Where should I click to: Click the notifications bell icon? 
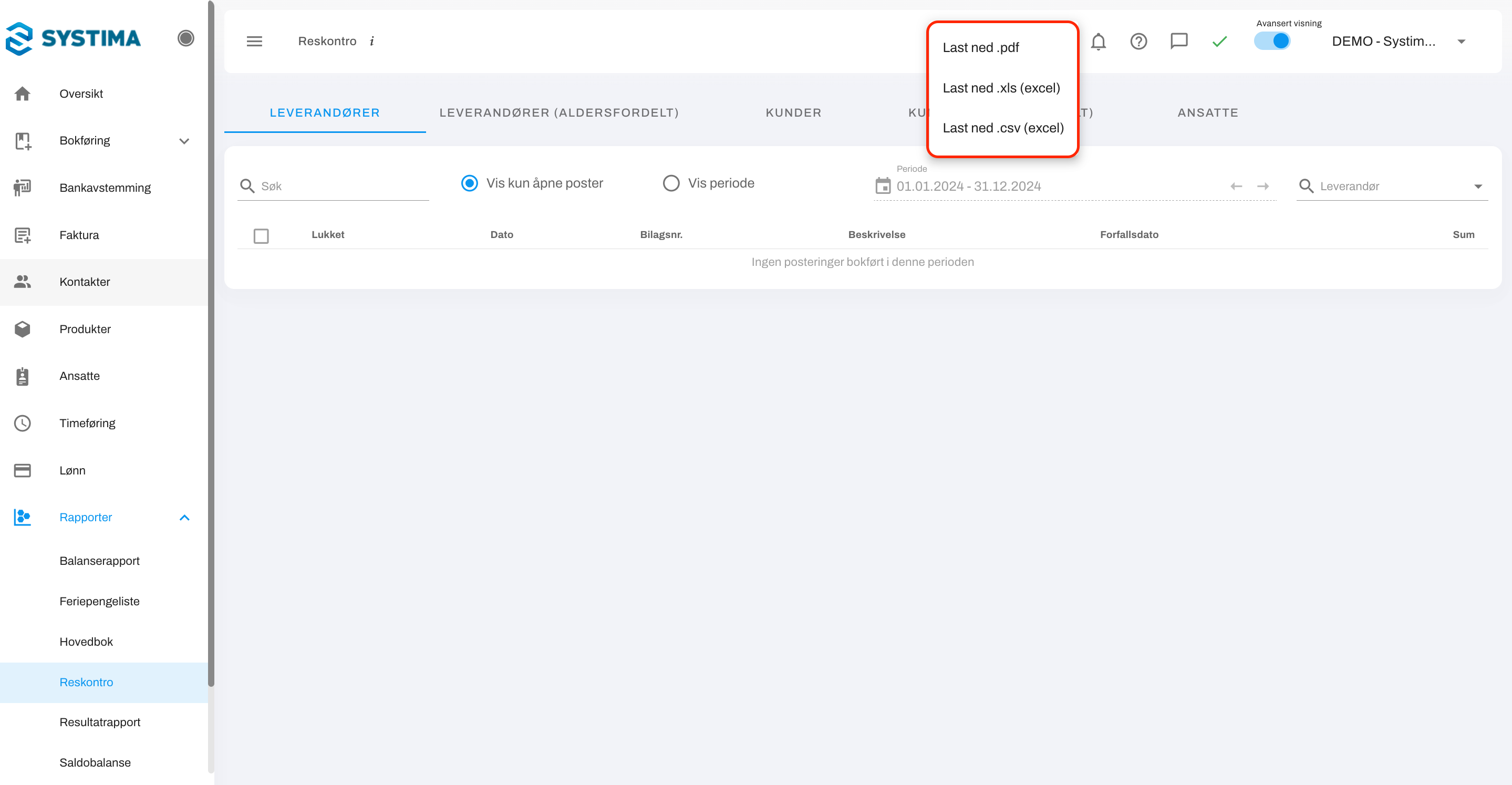pos(1098,41)
